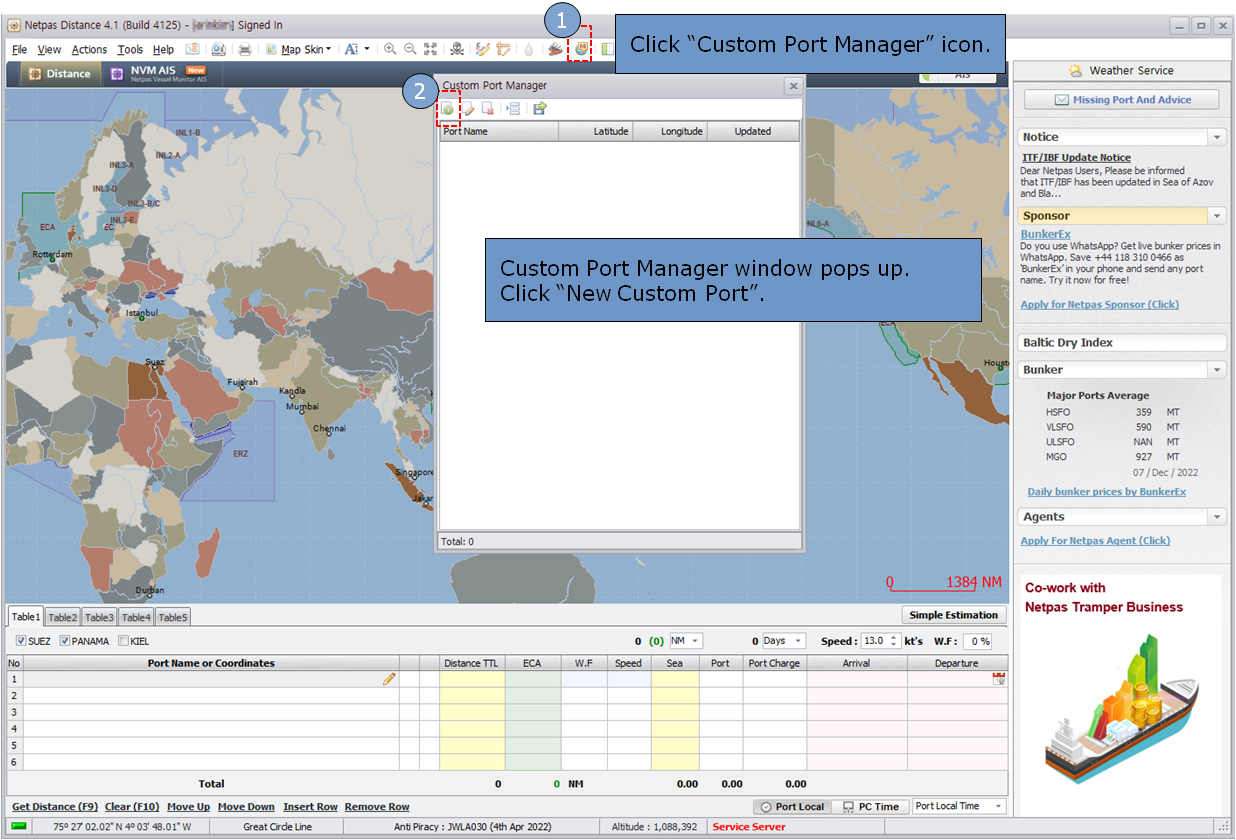
Task: Click the Missing Port And Advice button
Action: (1121, 100)
